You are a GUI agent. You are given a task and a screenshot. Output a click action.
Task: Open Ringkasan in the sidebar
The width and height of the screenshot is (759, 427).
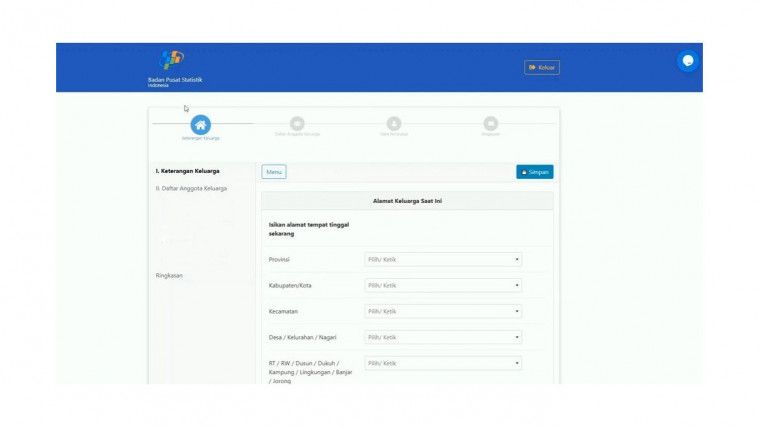[x=169, y=275]
